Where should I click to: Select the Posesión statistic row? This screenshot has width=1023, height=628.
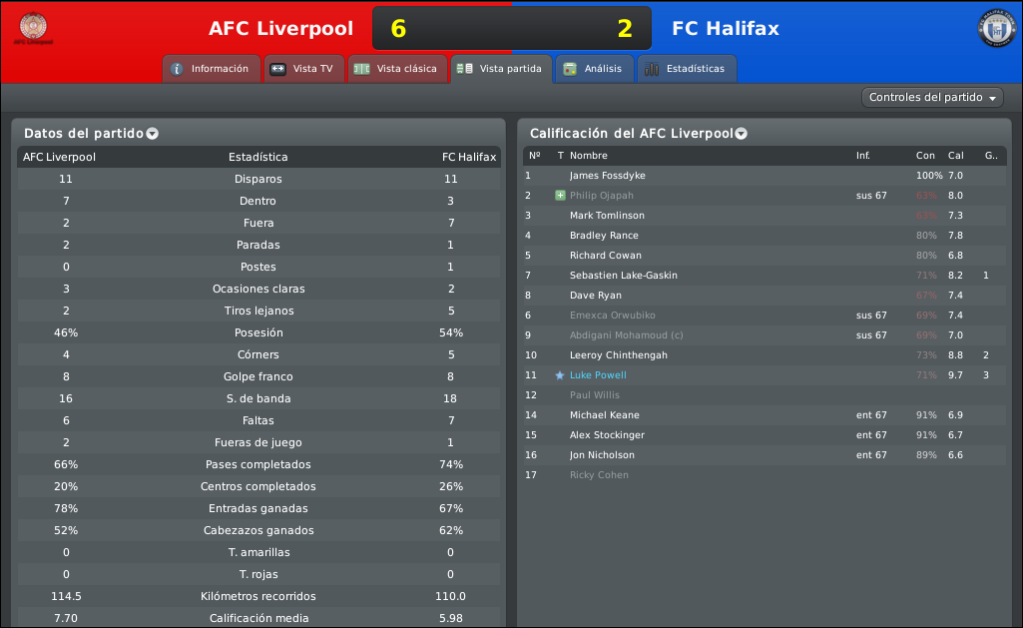point(259,333)
